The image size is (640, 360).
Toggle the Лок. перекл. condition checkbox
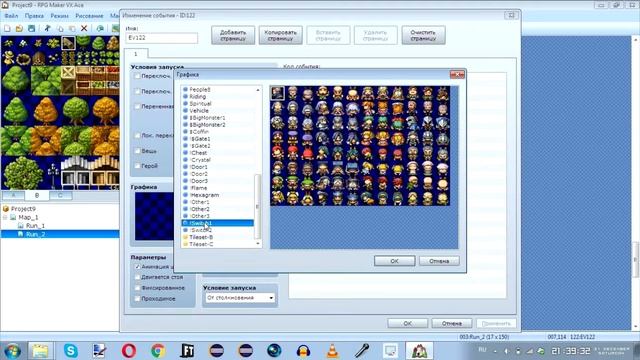coord(137,136)
